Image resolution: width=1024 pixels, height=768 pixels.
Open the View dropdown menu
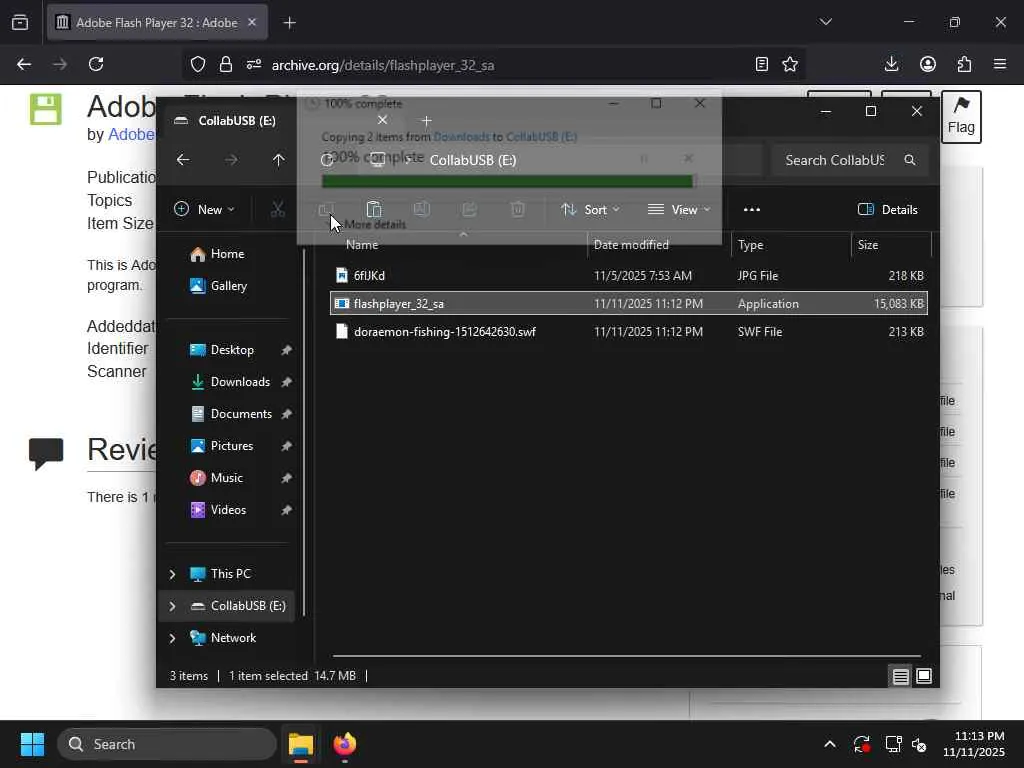coord(679,210)
